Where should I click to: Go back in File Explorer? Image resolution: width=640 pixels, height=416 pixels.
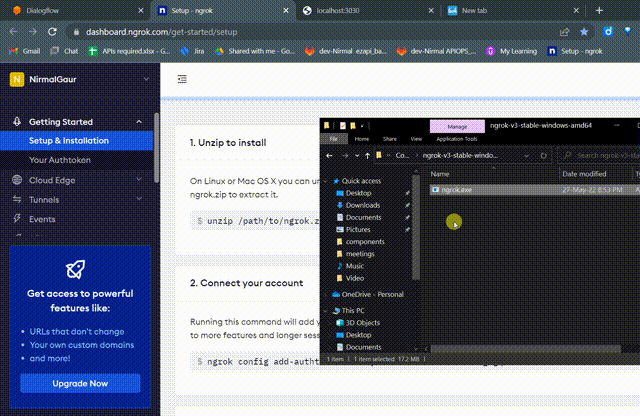329,156
